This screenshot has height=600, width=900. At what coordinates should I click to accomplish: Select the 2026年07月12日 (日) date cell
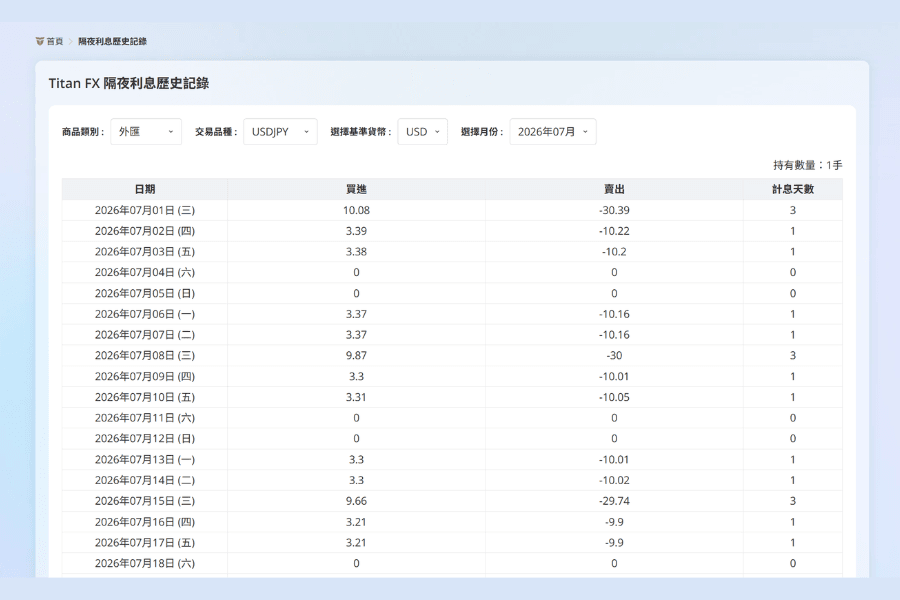[145, 439]
